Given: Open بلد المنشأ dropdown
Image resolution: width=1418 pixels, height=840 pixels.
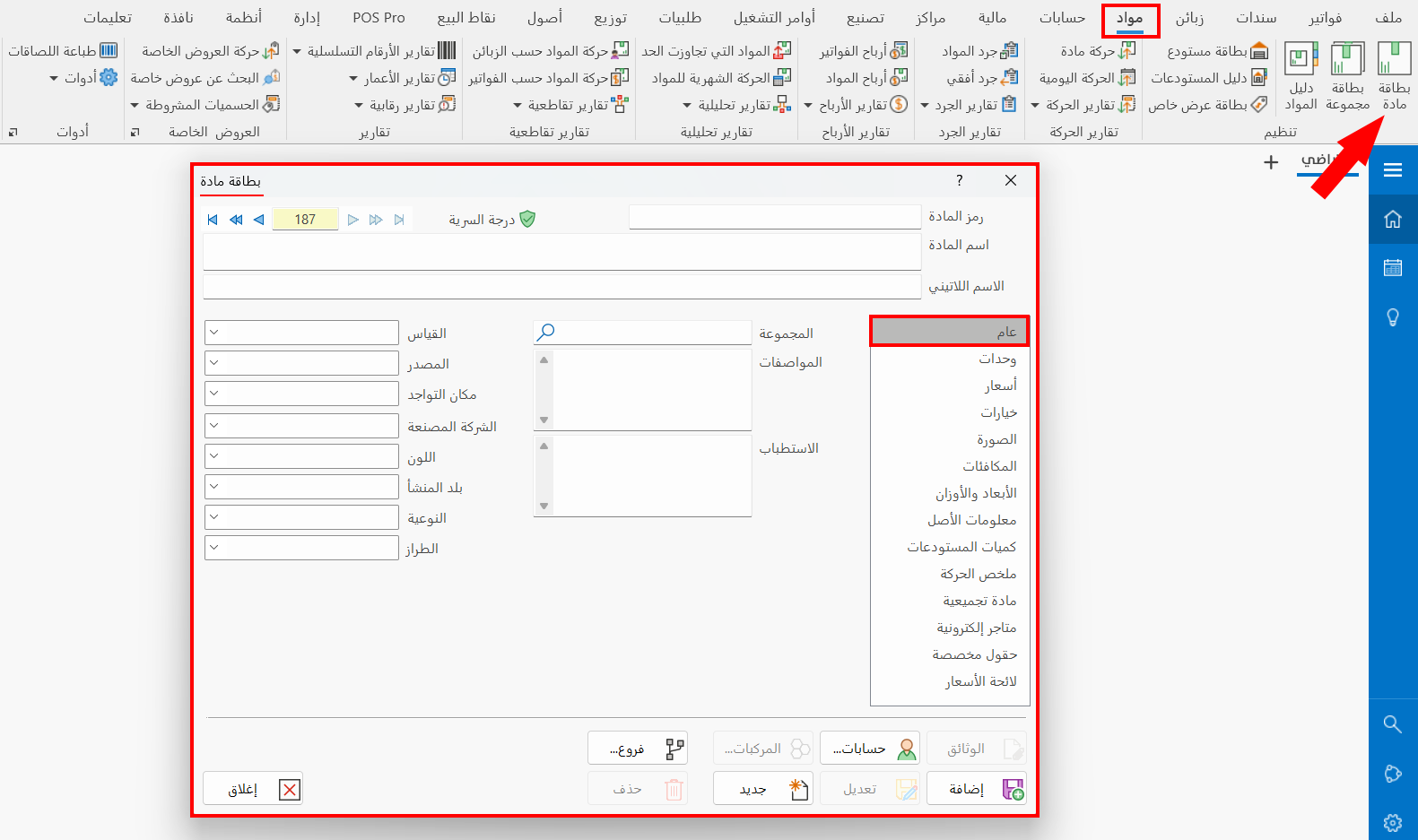Looking at the screenshot, I should click(x=301, y=487).
